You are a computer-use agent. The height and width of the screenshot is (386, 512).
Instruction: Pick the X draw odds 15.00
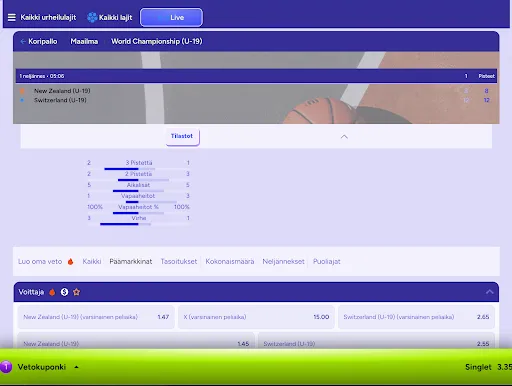[256, 317]
